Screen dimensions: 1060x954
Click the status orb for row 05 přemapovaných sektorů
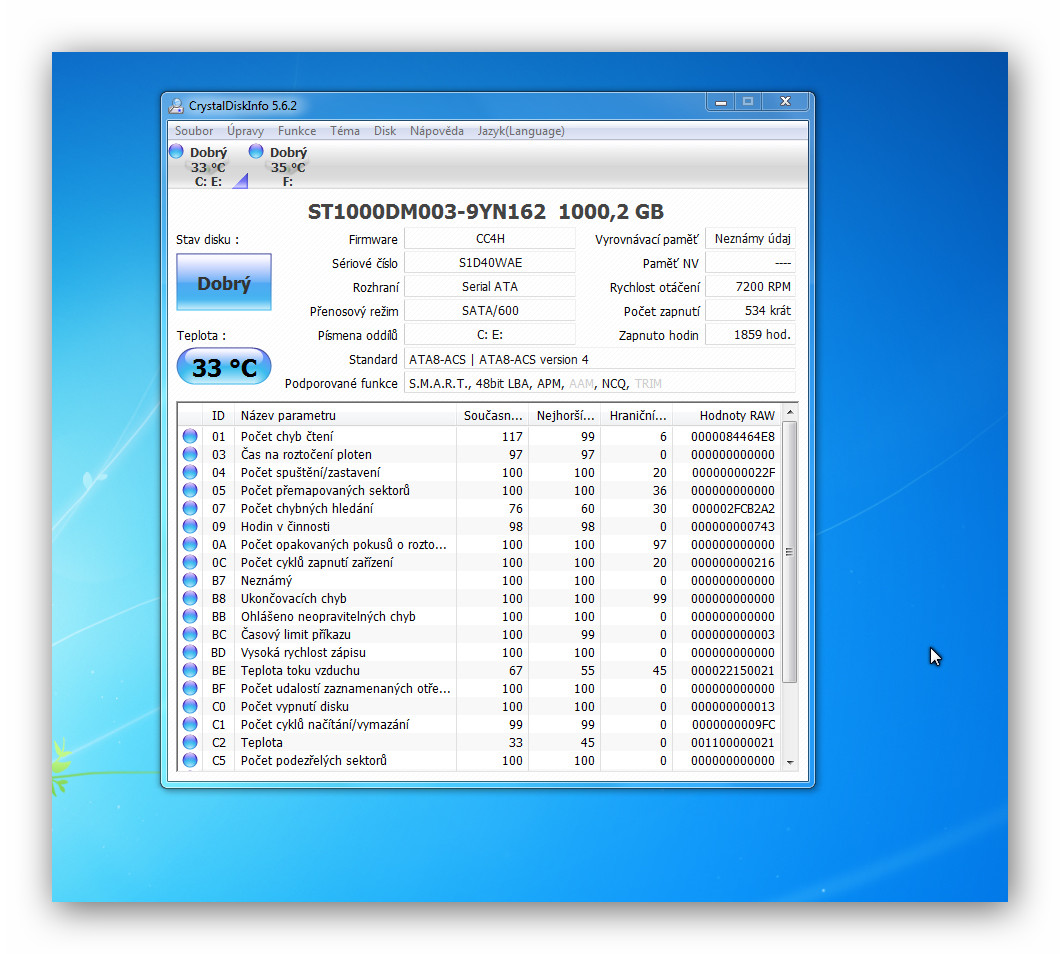point(190,490)
